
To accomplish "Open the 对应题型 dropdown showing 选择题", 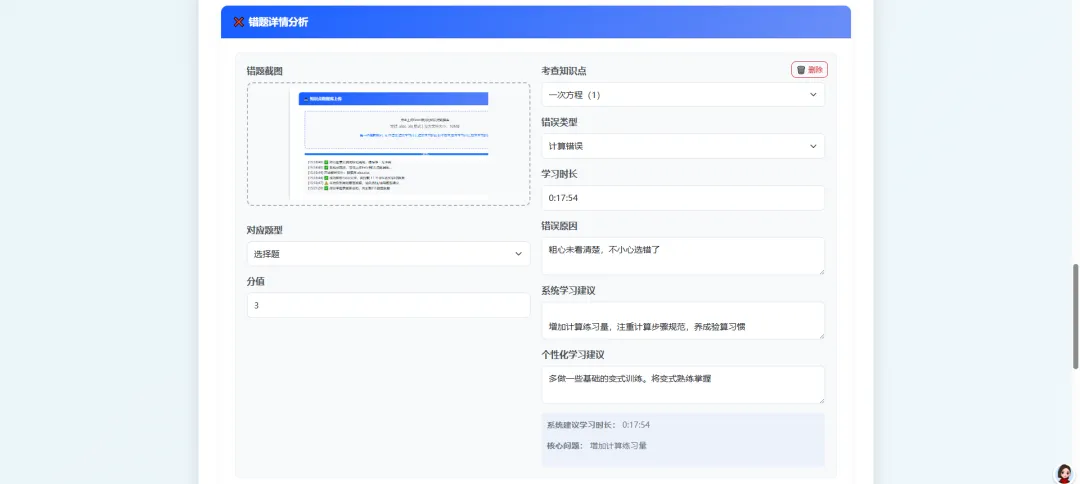I will click(x=388, y=254).
